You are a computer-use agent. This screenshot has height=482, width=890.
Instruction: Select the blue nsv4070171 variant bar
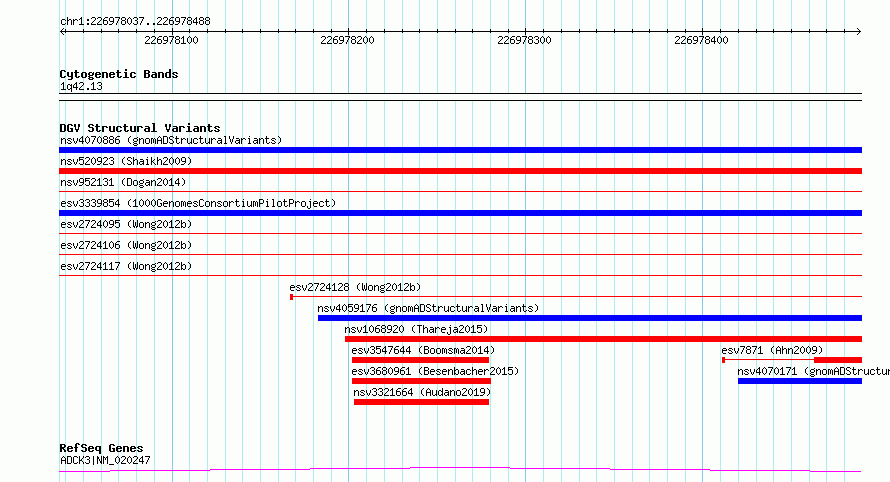coord(800,381)
